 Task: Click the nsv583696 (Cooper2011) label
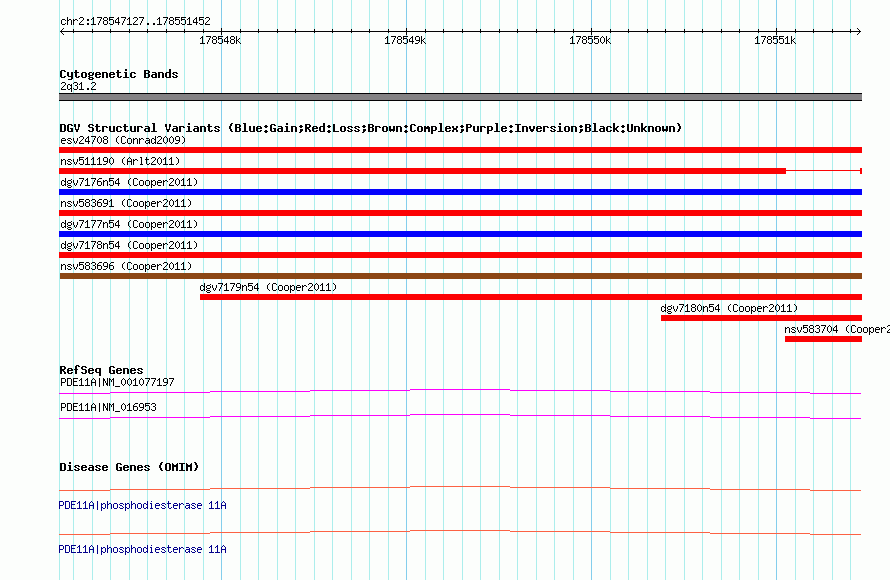tap(126, 266)
